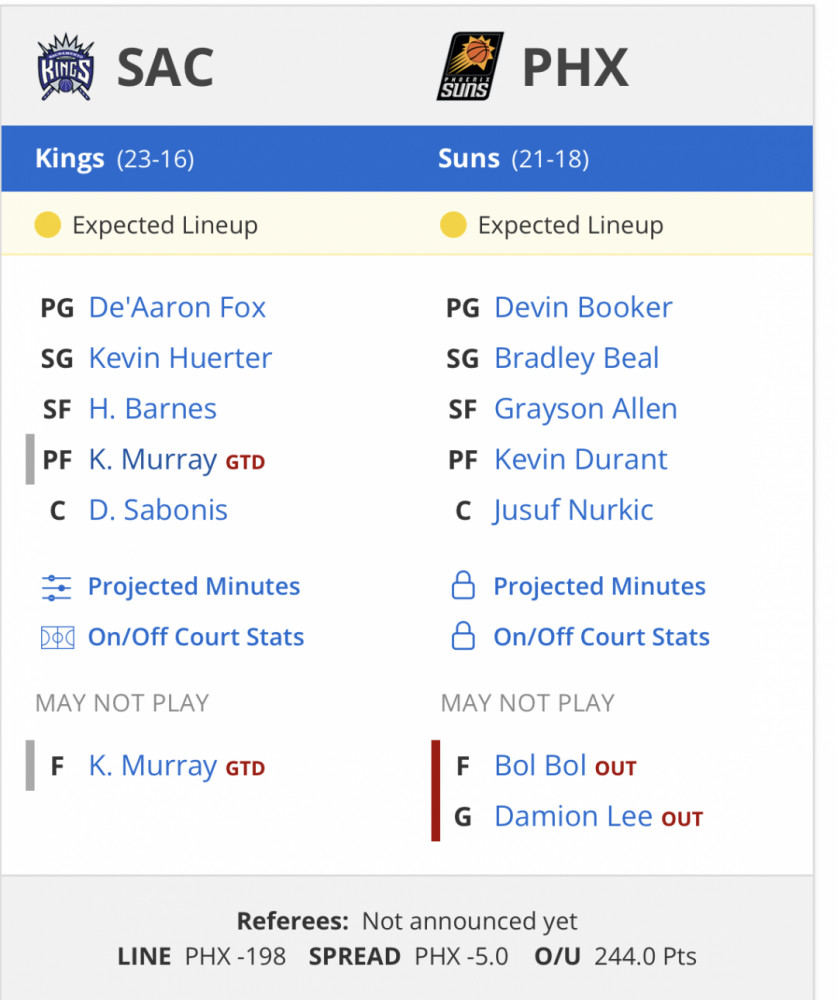Open De'Aaron Fox player page

pyautogui.click(x=177, y=307)
